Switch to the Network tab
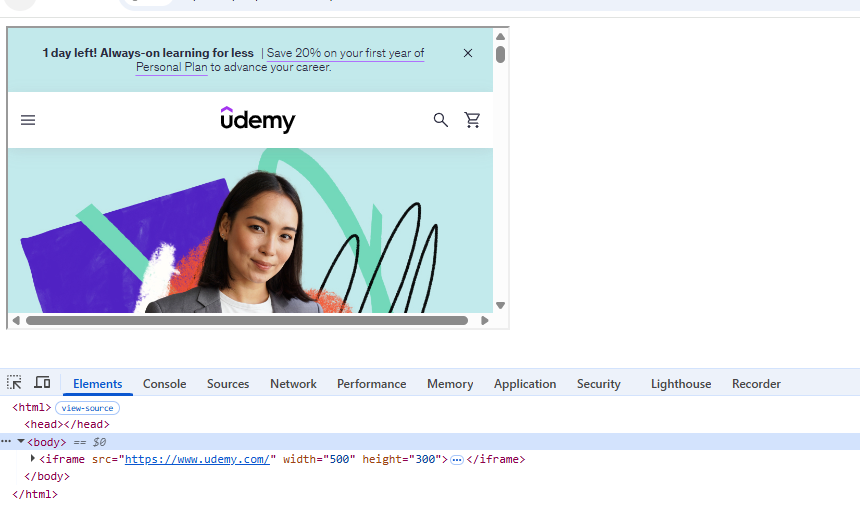This screenshot has height=509, width=860. 293,384
